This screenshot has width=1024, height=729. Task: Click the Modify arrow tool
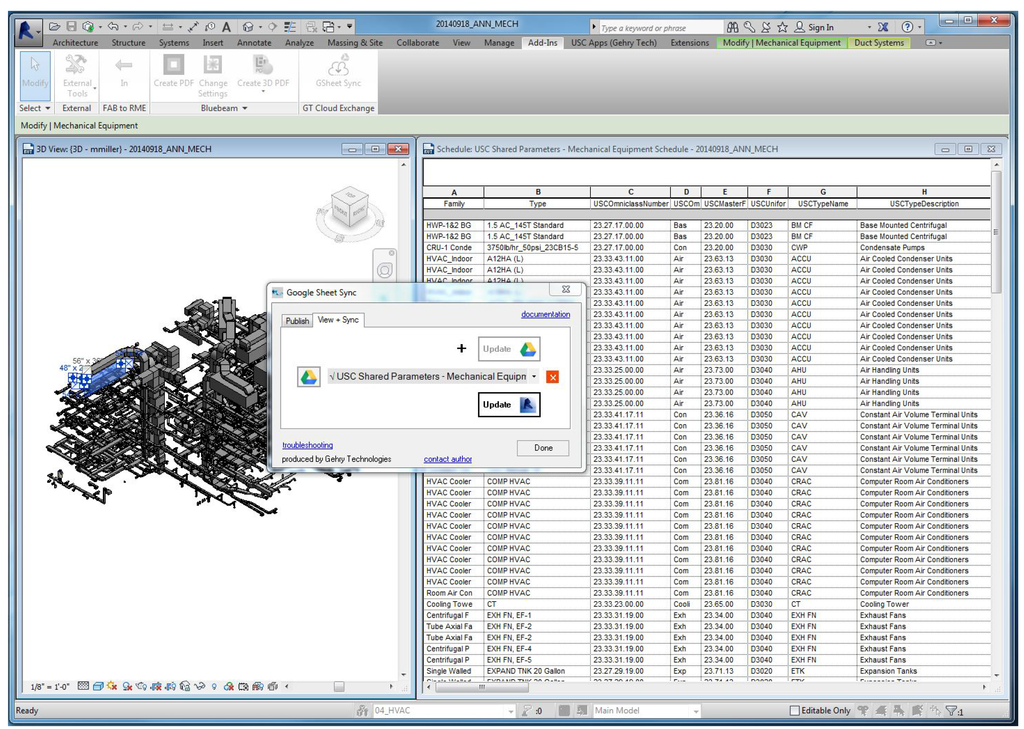click(x=34, y=66)
